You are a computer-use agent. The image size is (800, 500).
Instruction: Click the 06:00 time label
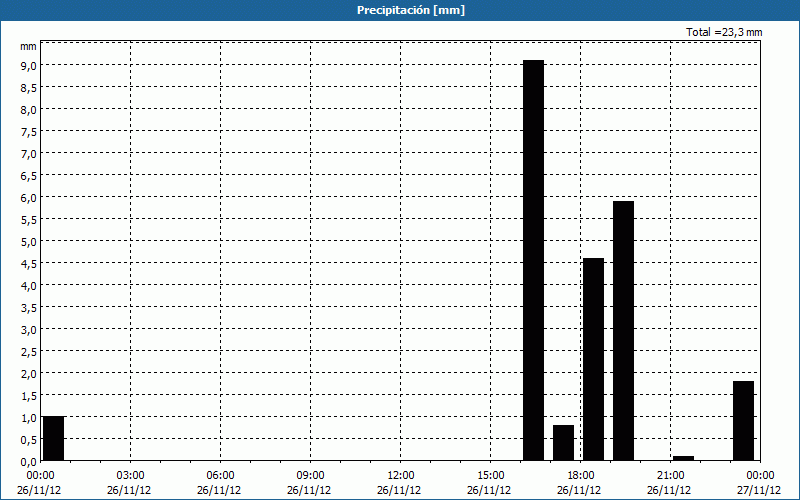pyautogui.click(x=221, y=475)
